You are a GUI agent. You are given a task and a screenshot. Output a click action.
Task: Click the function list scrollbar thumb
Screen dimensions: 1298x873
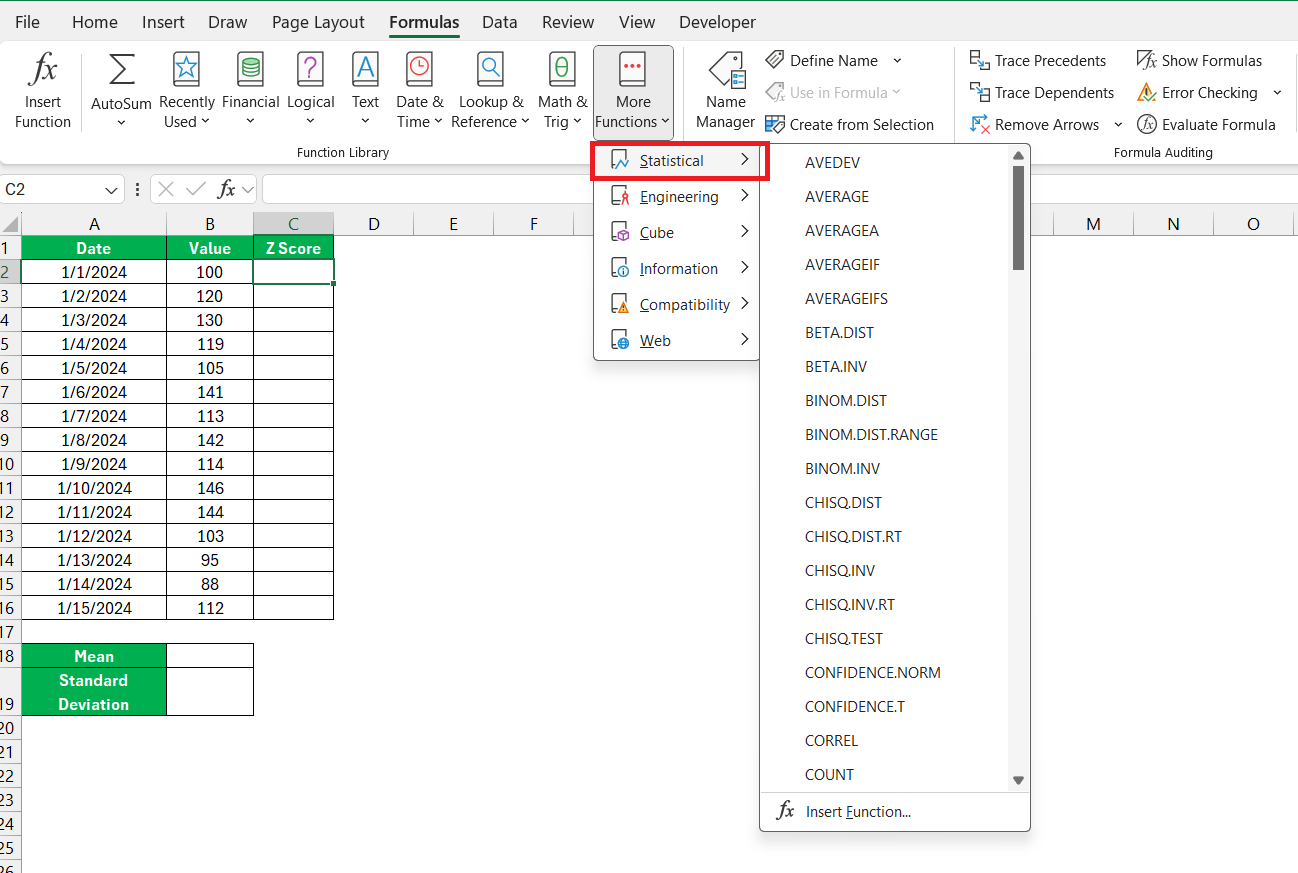(x=1018, y=217)
